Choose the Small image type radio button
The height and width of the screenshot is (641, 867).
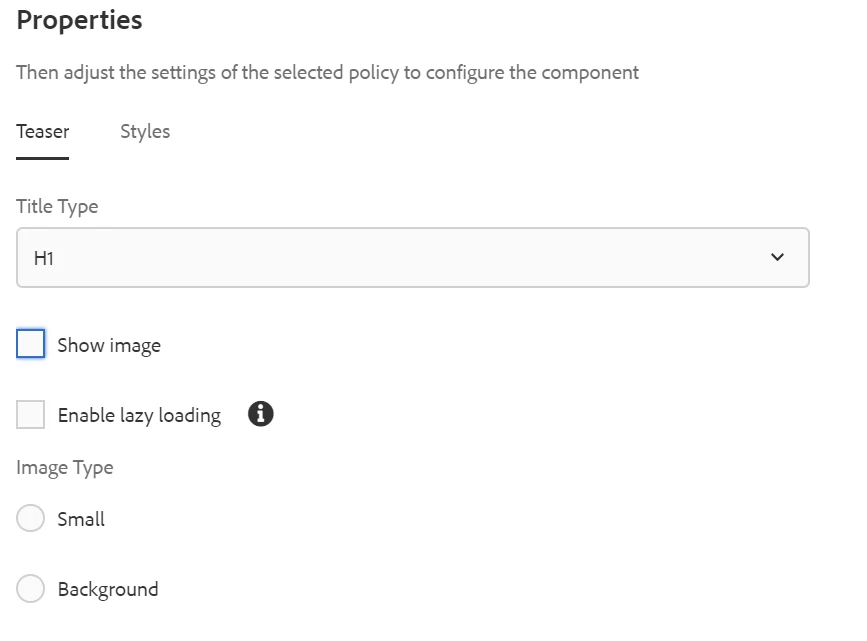(x=31, y=519)
